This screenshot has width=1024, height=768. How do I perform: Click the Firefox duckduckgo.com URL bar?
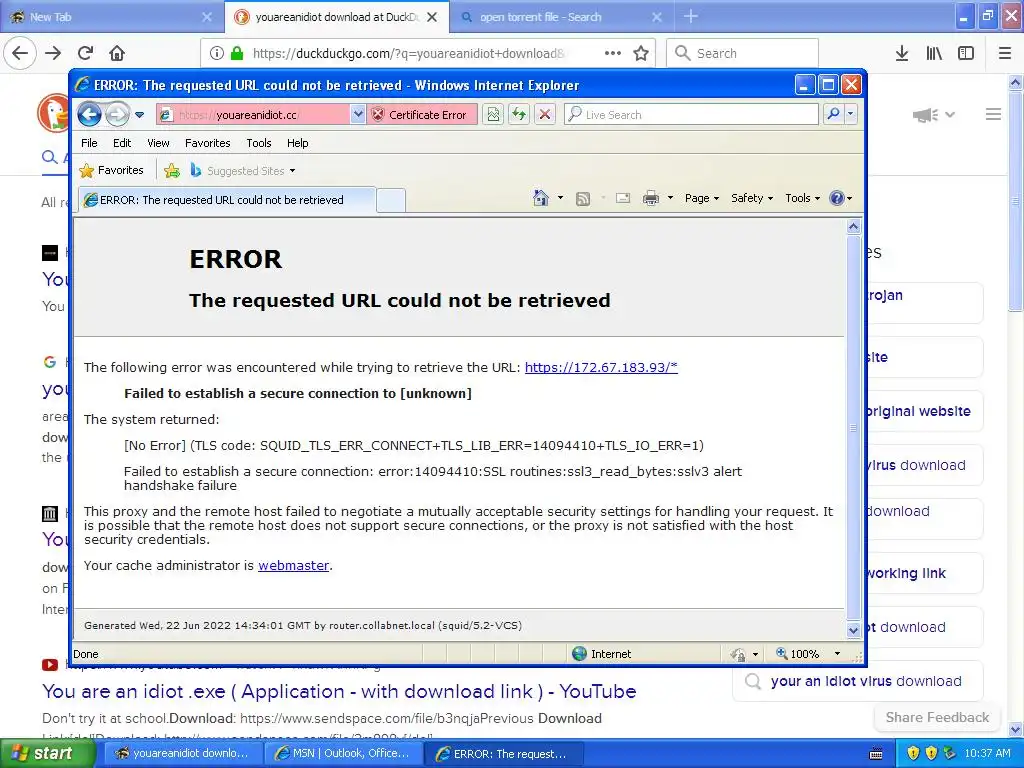[x=408, y=54]
